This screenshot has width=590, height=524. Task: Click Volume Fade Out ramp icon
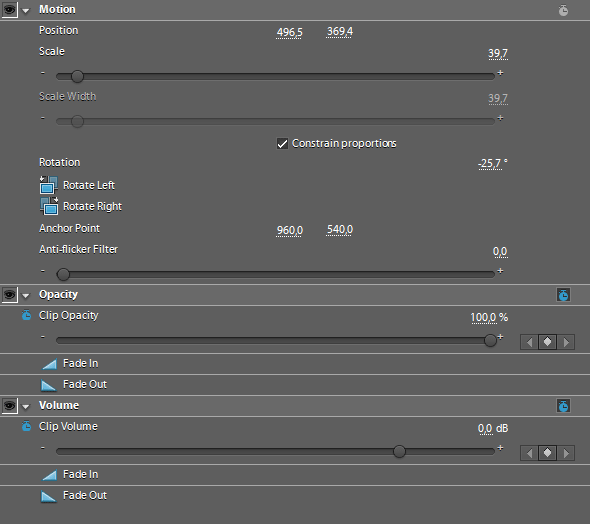[x=49, y=496]
